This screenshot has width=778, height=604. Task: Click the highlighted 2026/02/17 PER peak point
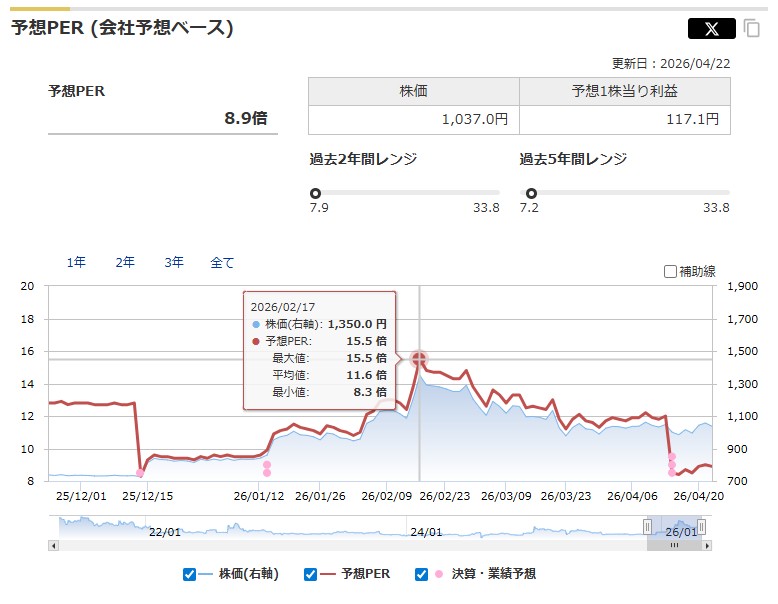419,359
